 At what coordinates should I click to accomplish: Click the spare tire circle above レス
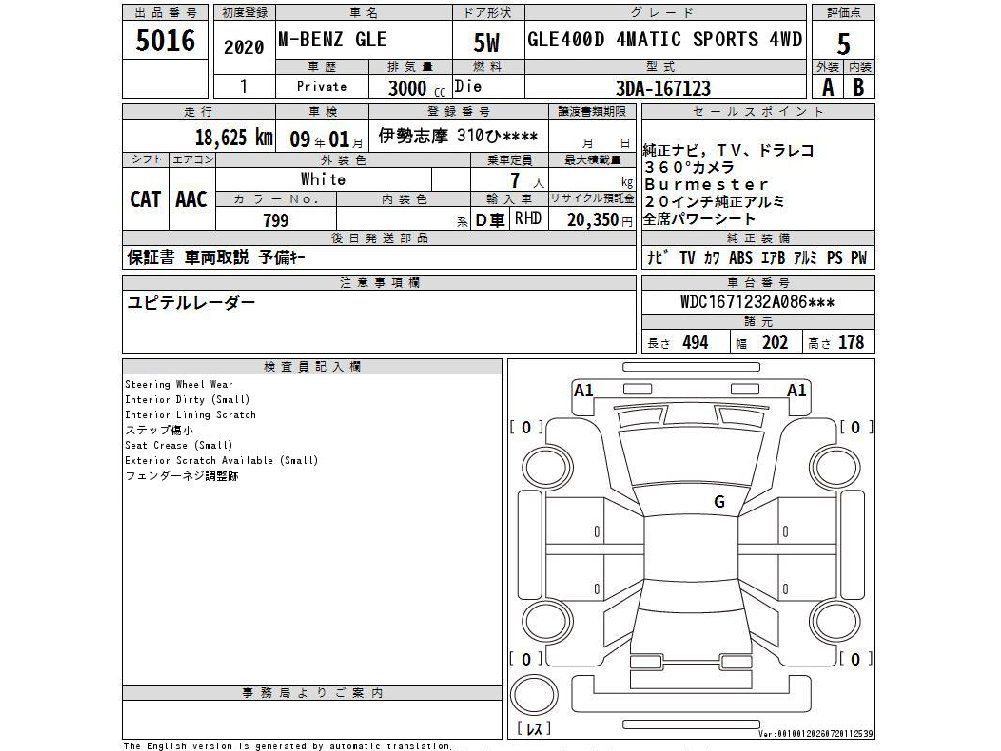534,696
